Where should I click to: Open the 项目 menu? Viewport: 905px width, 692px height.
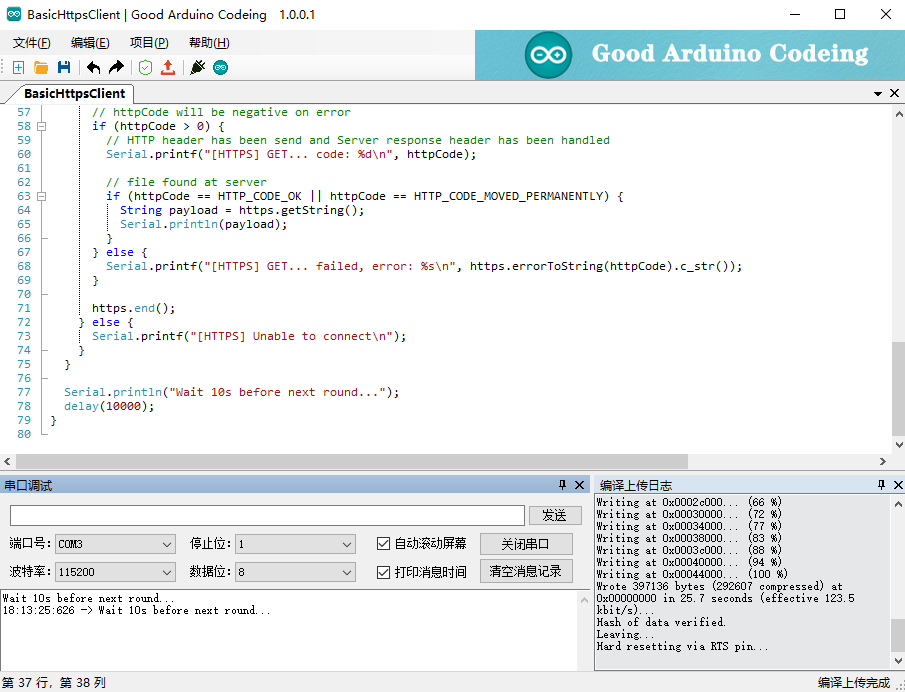pyautogui.click(x=147, y=42)
